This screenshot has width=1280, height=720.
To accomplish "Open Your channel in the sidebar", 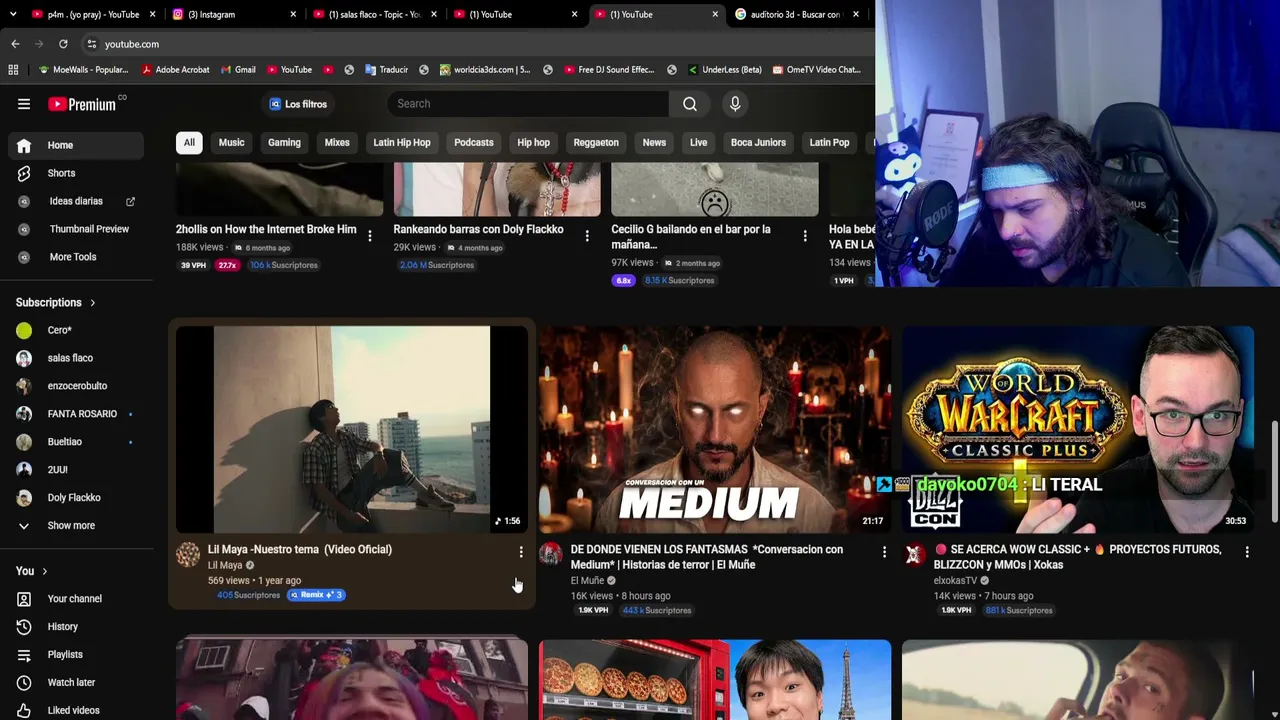I will click(76, 599).
